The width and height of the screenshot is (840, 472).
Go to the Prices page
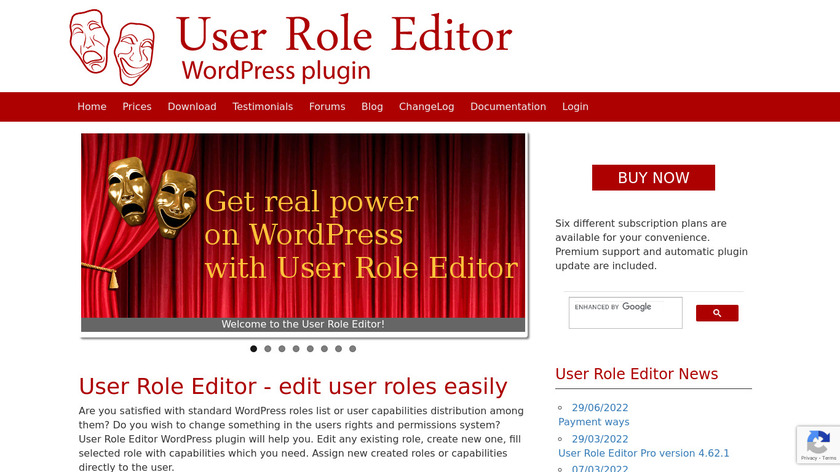point(137,107)
